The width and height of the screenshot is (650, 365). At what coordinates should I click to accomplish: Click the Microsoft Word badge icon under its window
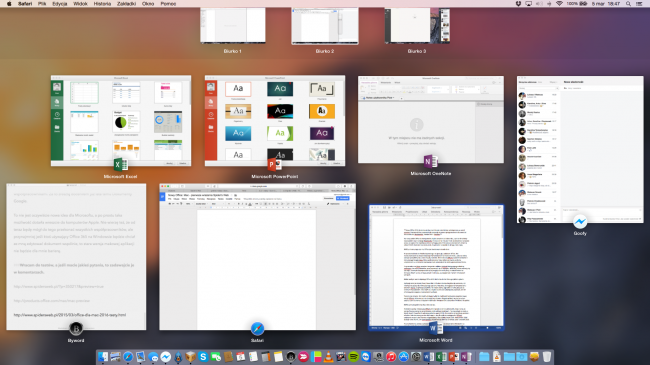tap(435, 328)
